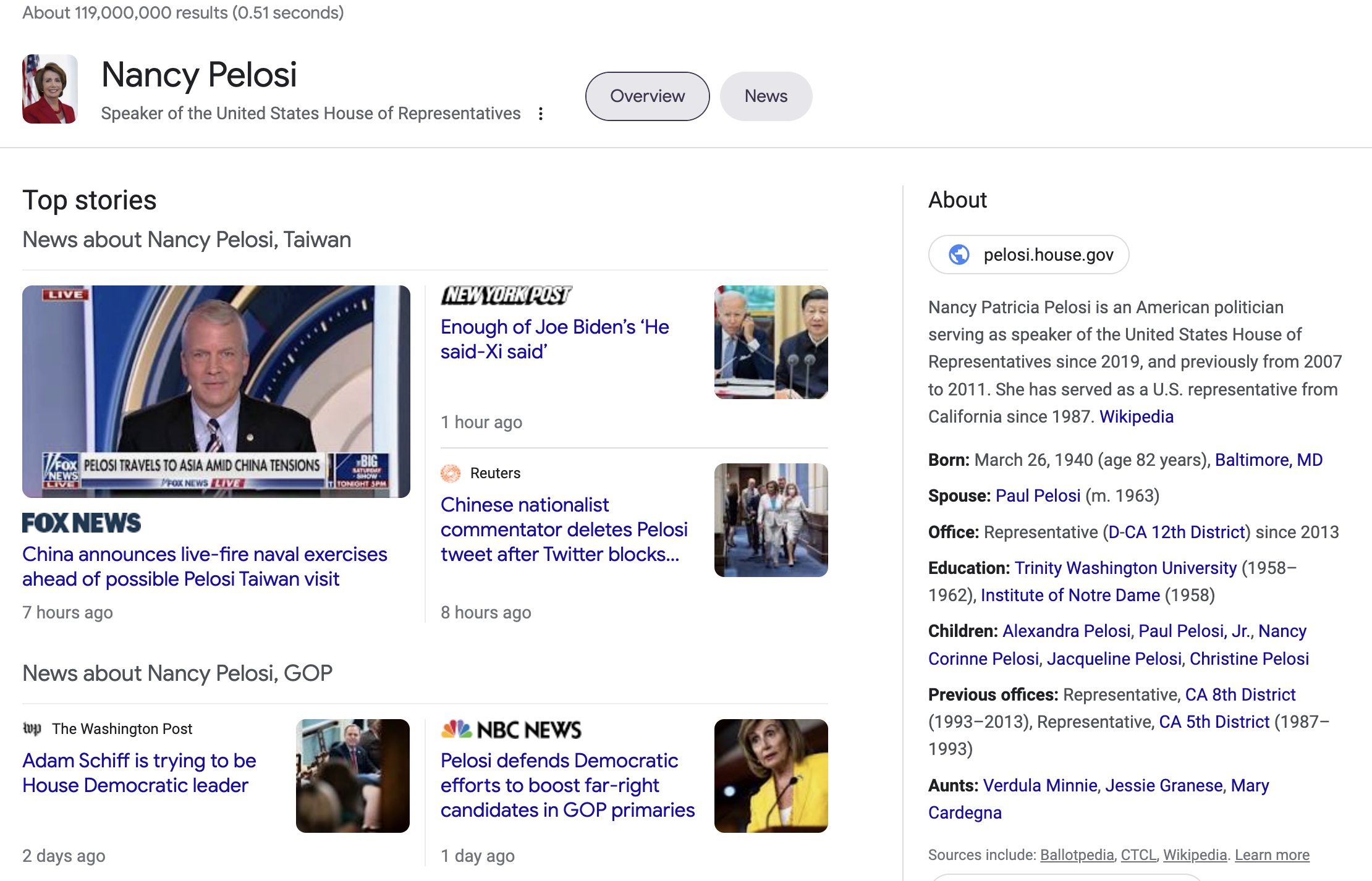Click the Top stories heading
This screenshot has width=1372, height=881.
(90, 201)
